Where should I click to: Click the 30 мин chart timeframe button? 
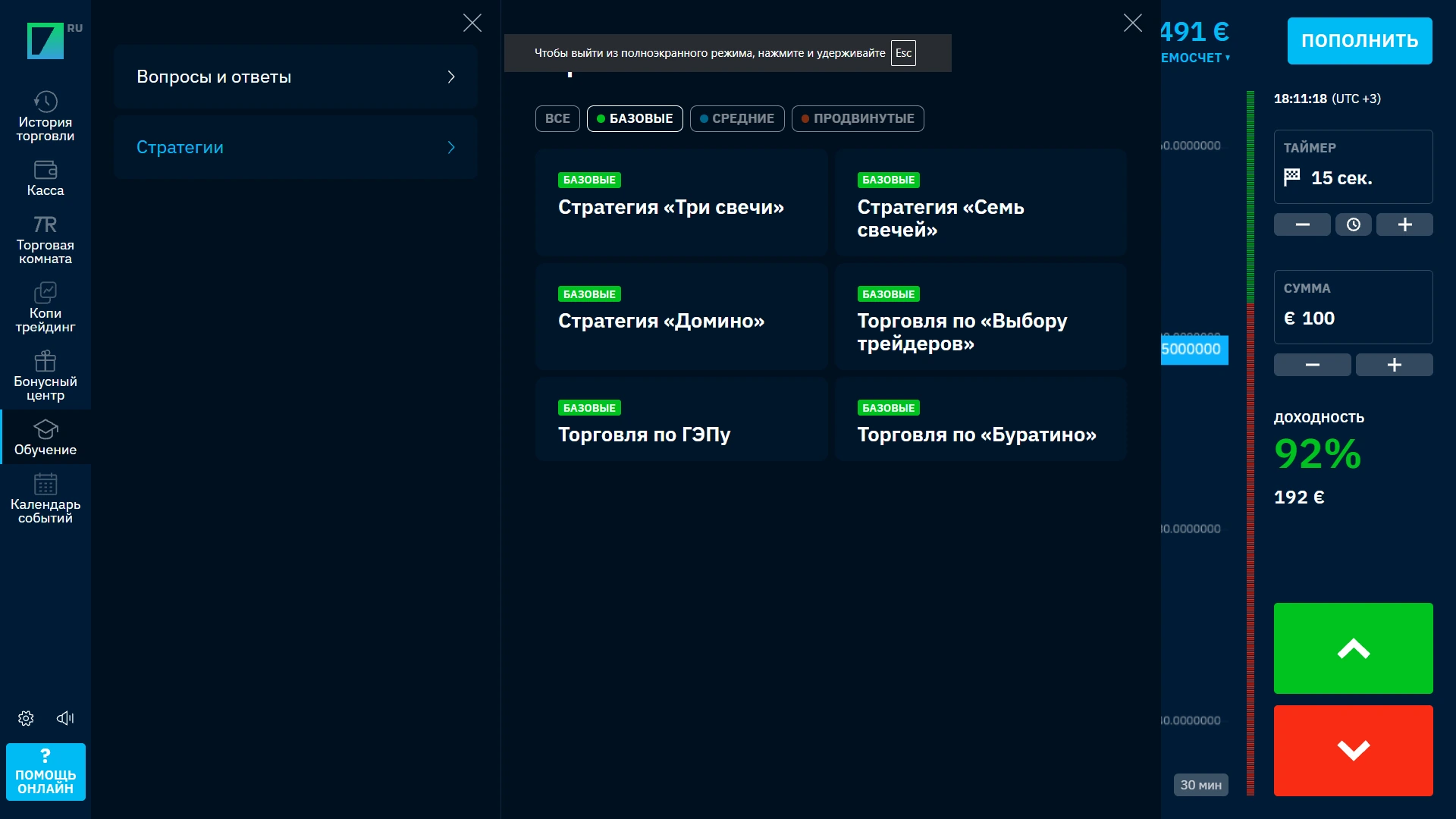pyautogui.click(x=1201, y=785)
